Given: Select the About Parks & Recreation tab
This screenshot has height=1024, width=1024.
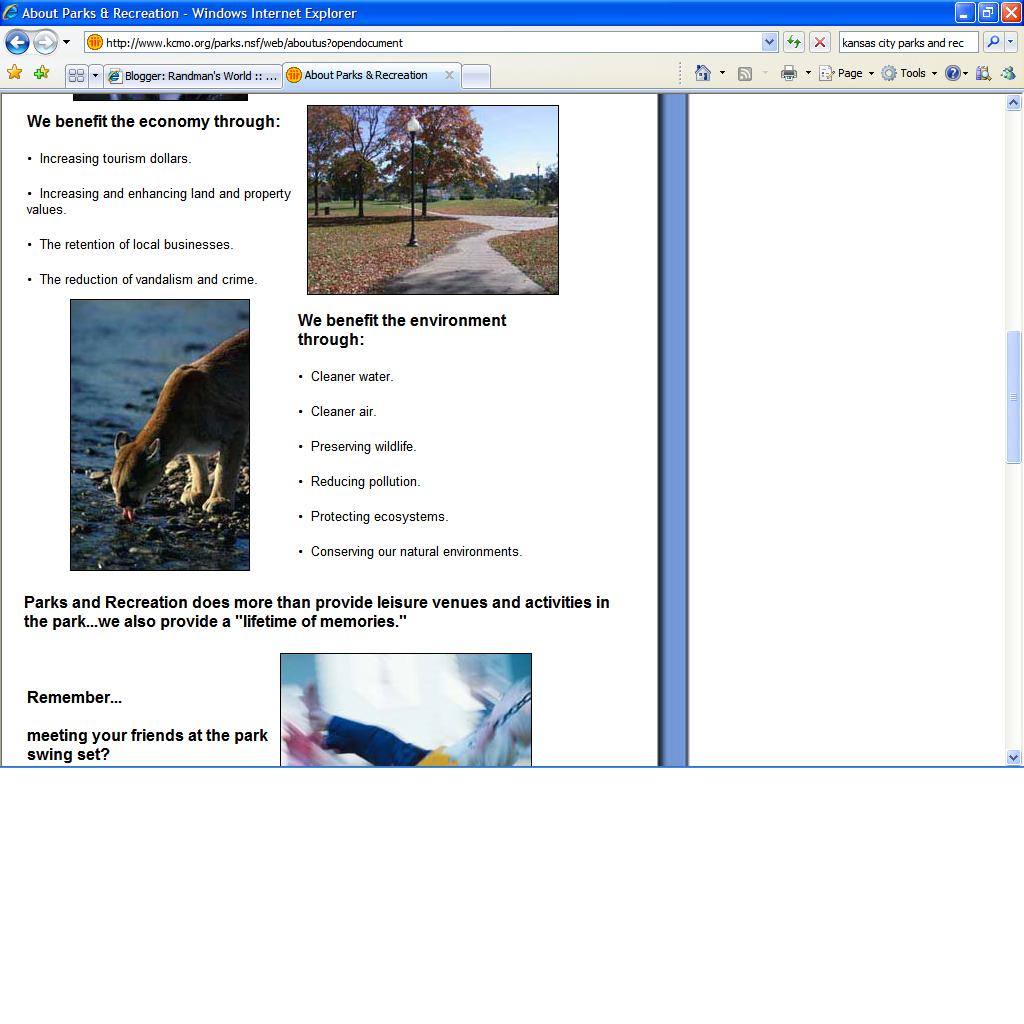Looking at the screenshot, I should (366, 75).
